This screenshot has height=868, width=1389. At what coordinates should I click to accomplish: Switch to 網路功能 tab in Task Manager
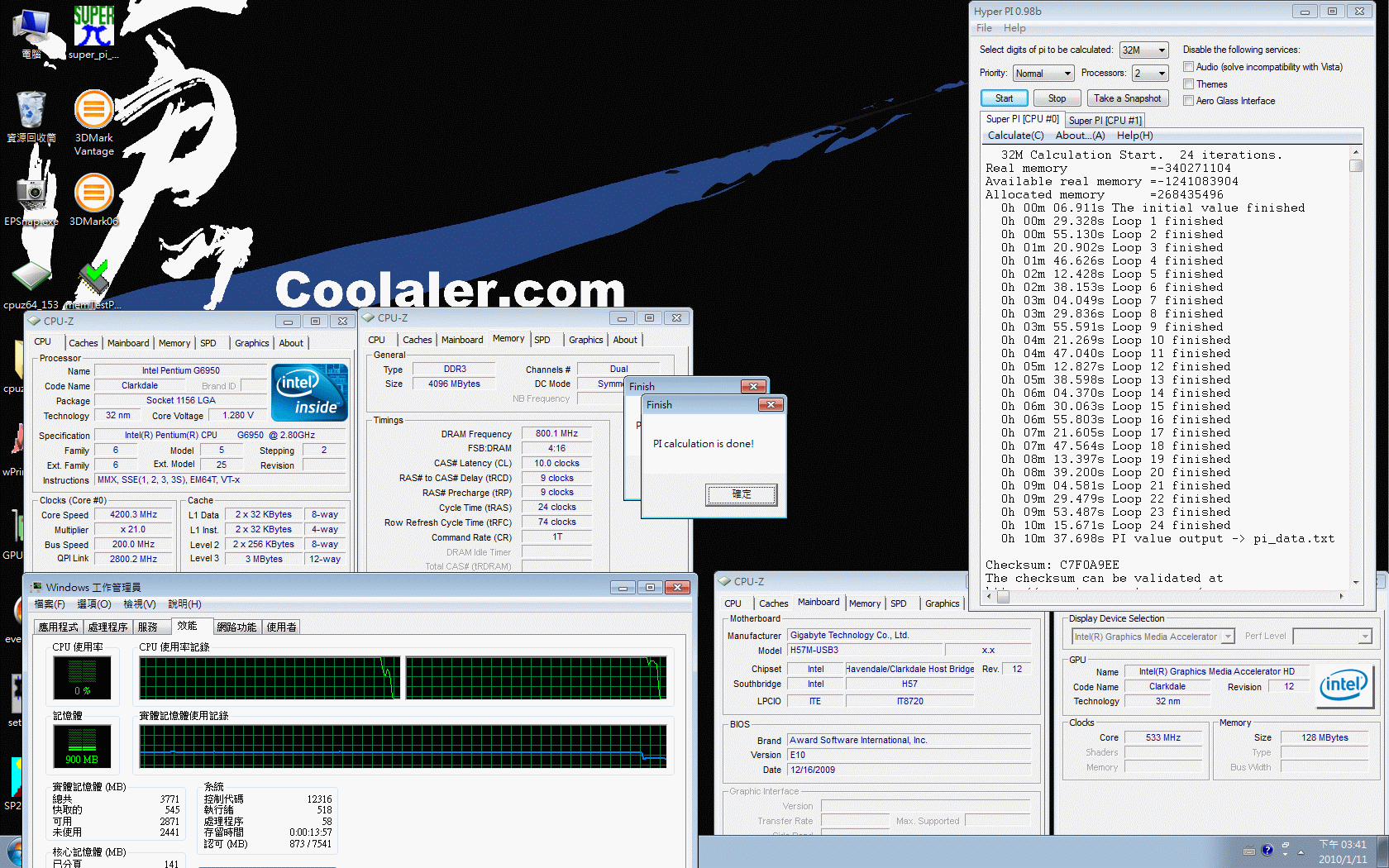(x=236, y=627)
